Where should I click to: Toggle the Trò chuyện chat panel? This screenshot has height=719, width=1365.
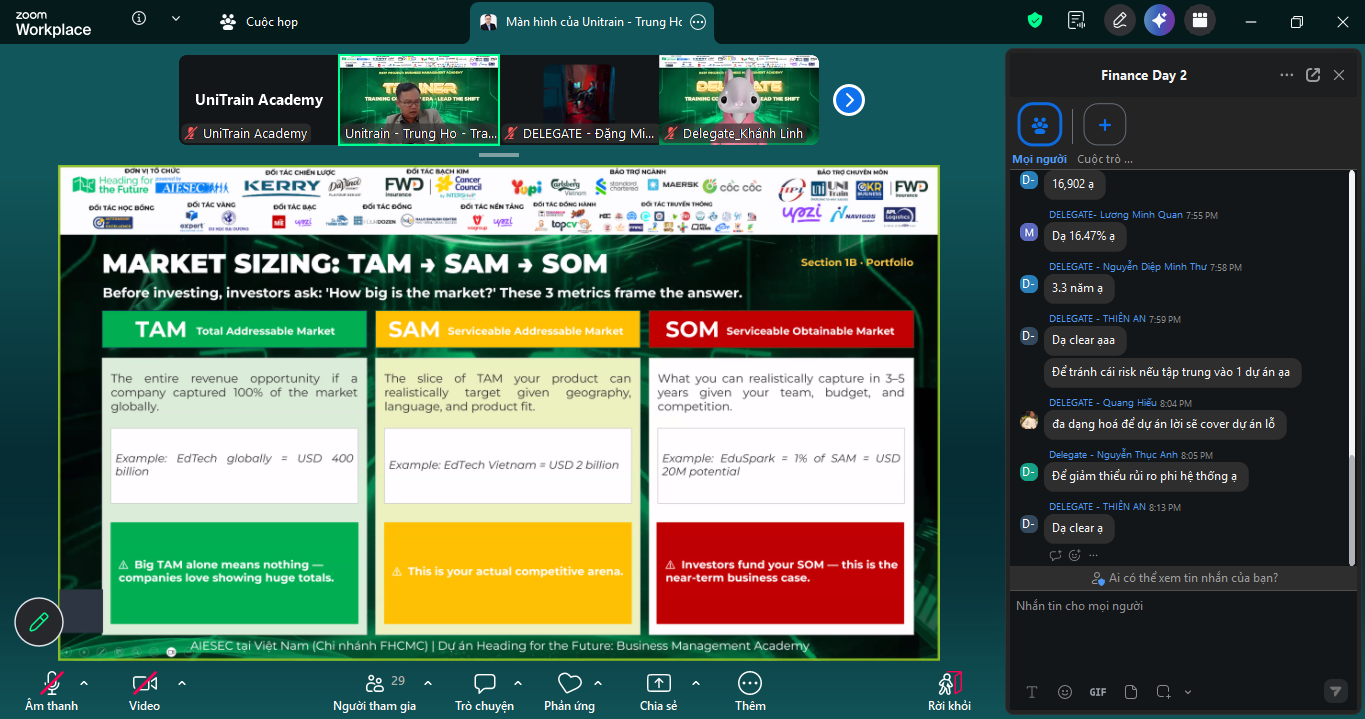(x=485, y=691)
